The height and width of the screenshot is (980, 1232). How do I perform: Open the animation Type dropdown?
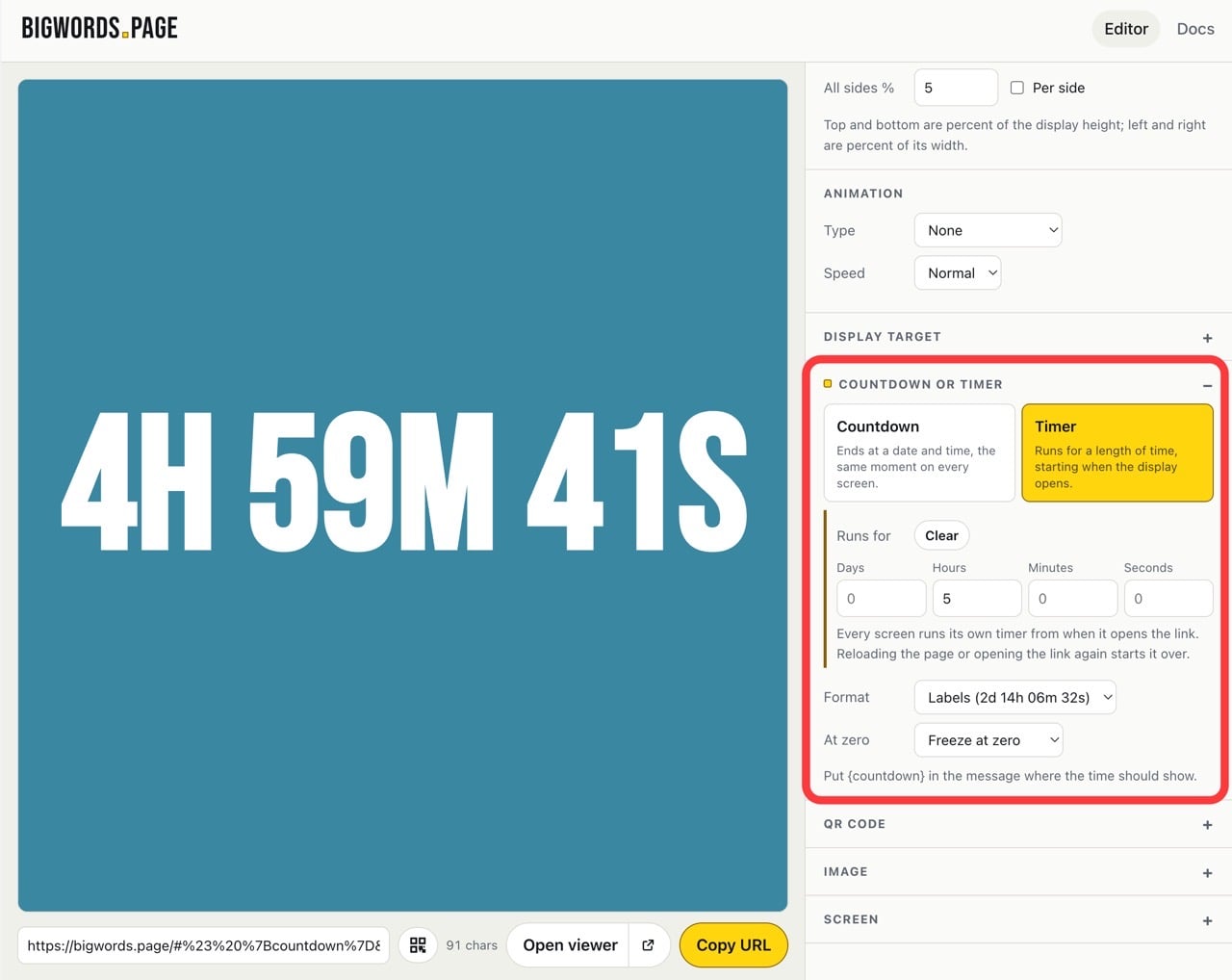point(988,230)
